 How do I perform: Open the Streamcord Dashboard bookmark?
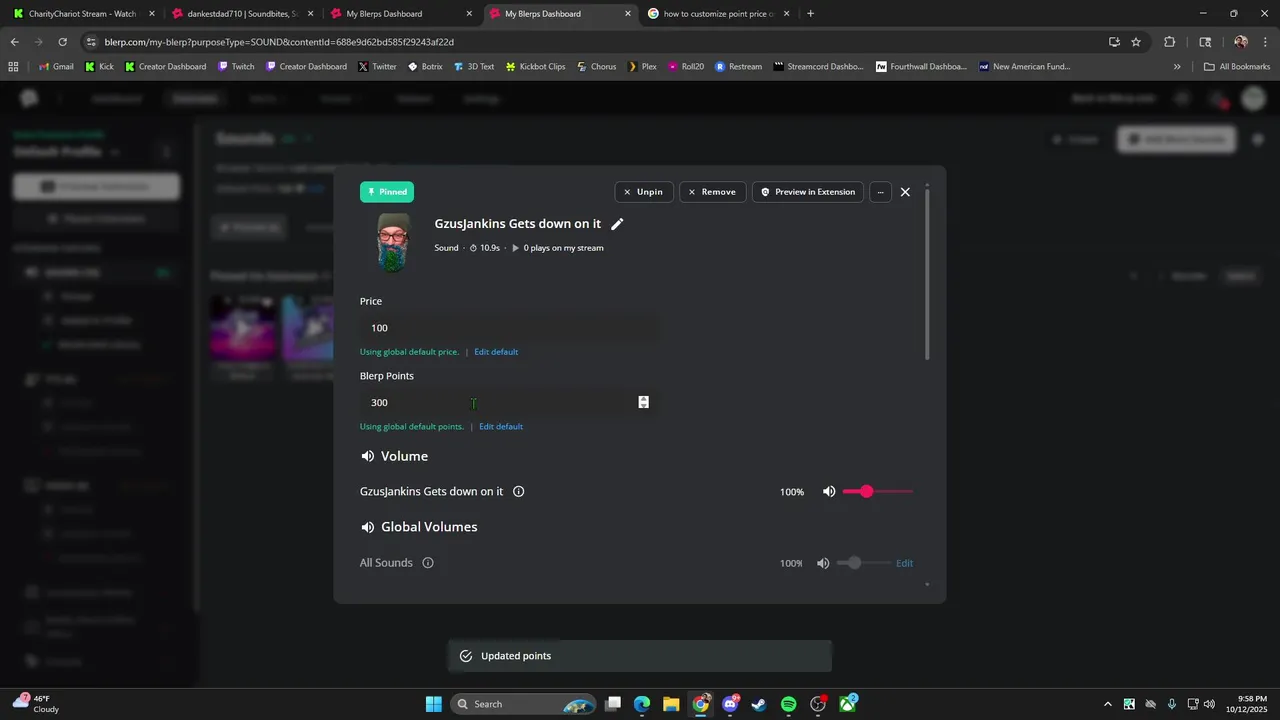pos(818,67)
